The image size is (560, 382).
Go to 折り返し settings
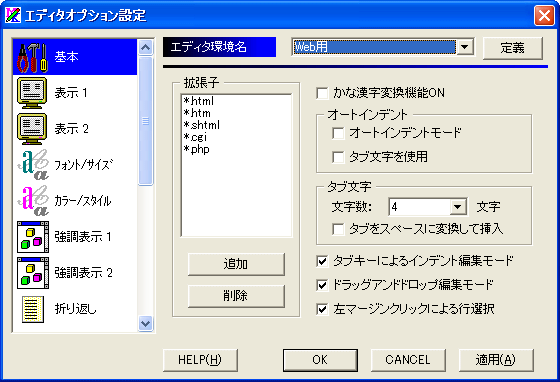(x=75, y=309)
